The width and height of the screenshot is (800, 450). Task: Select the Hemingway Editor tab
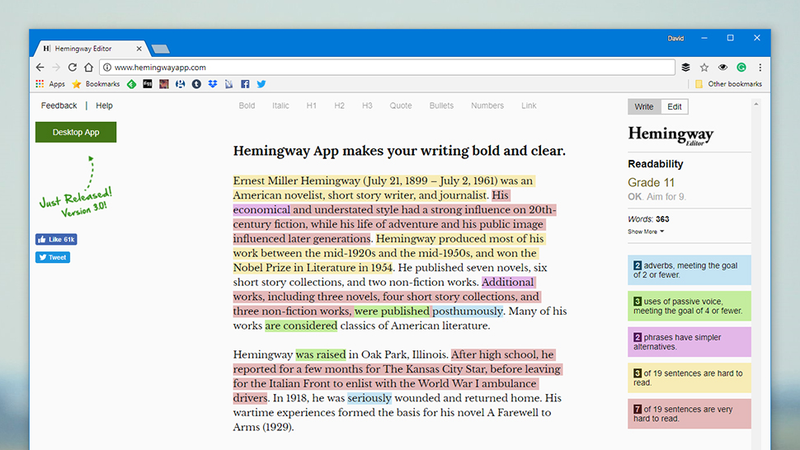pos(91,48)
